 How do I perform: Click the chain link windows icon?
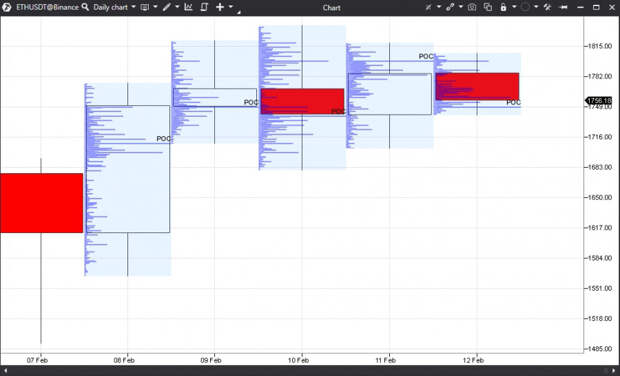(450, 7)
